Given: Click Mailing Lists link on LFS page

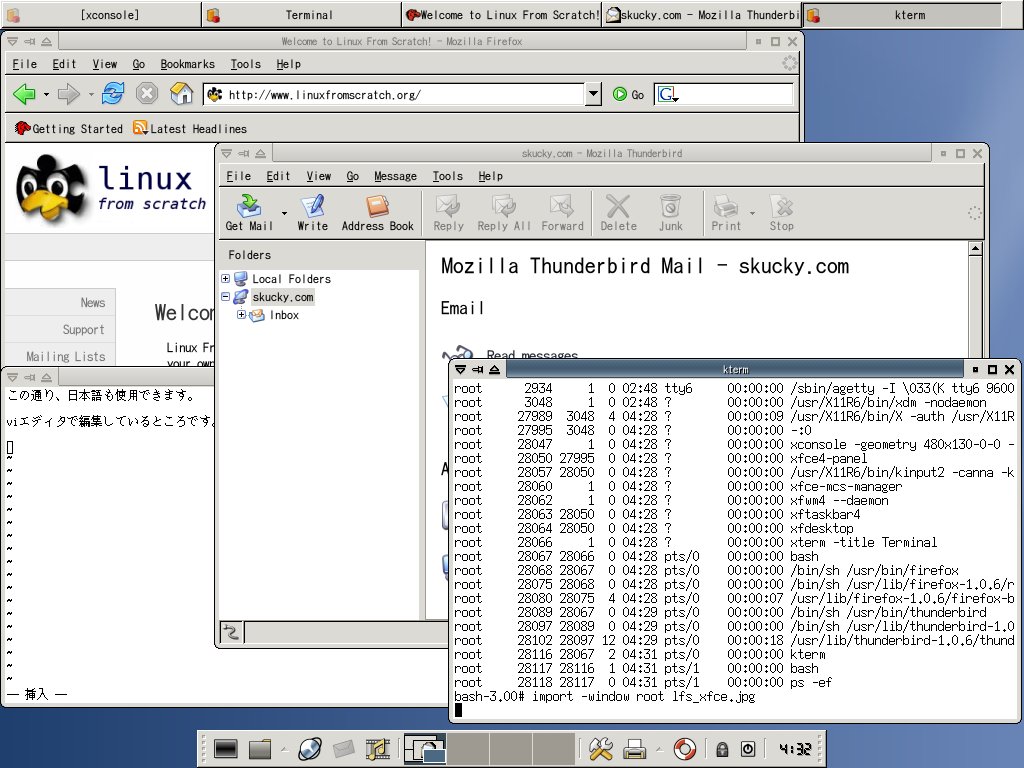Looking at the screenshot, I should click(65, 357).
